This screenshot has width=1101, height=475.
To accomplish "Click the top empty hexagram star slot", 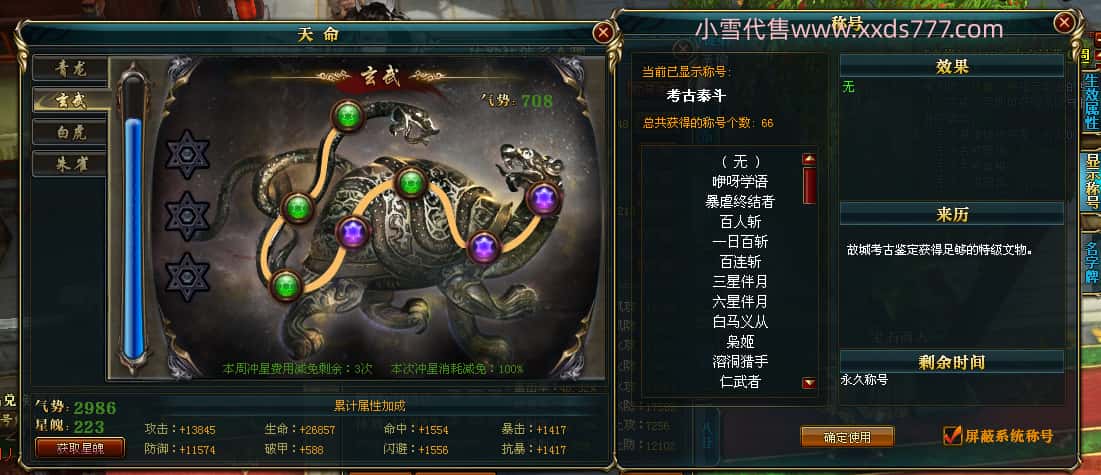I will [x=187, y=154].
